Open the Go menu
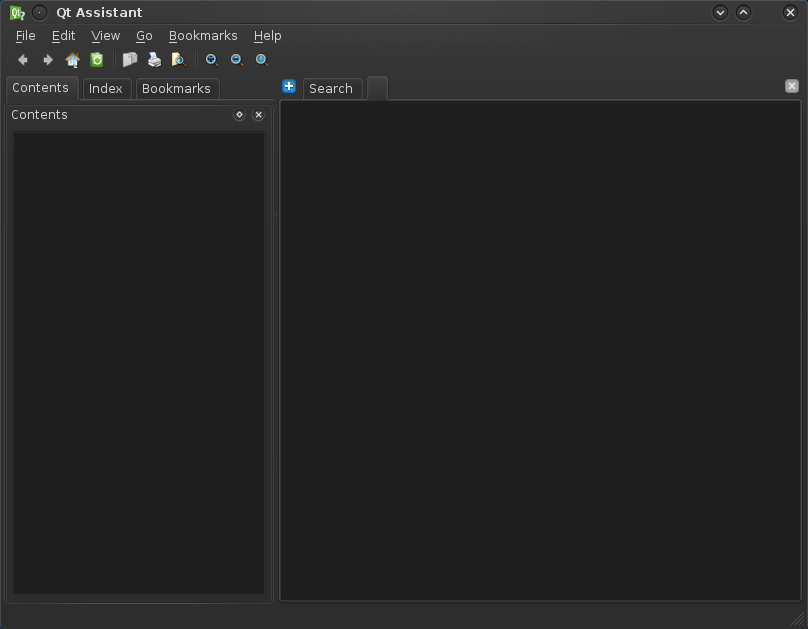The width and height of the screenshot is (808, 629). click(x=144, y=36)
